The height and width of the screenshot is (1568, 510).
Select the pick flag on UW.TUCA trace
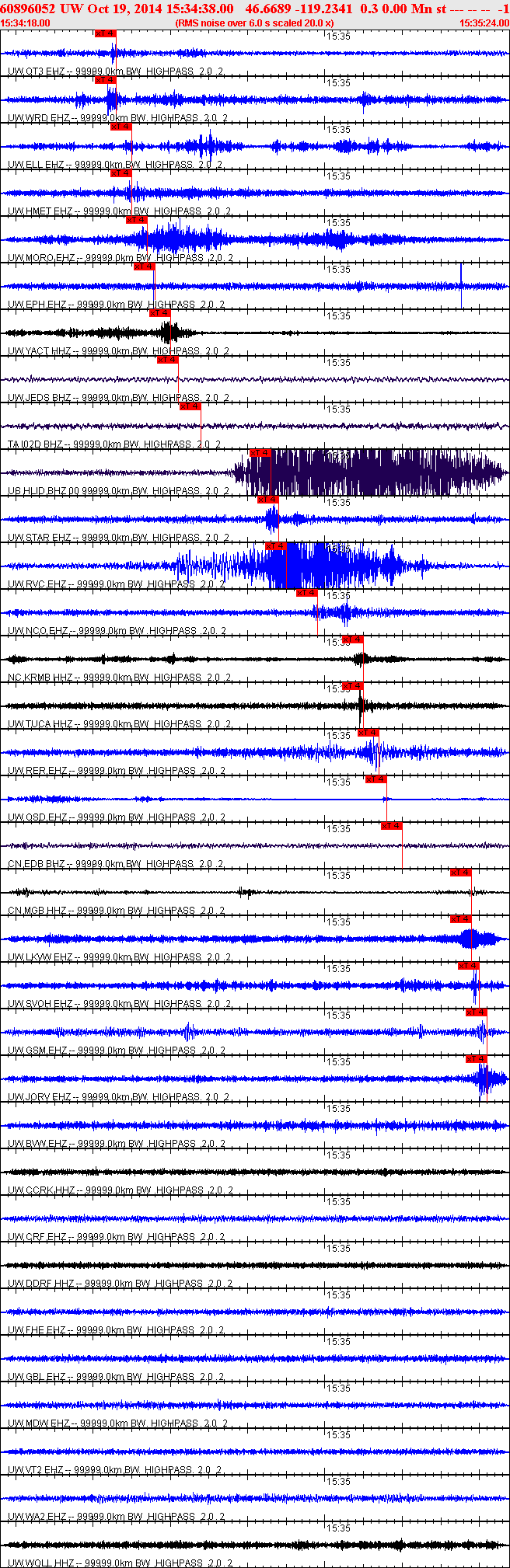coord(353,686)
